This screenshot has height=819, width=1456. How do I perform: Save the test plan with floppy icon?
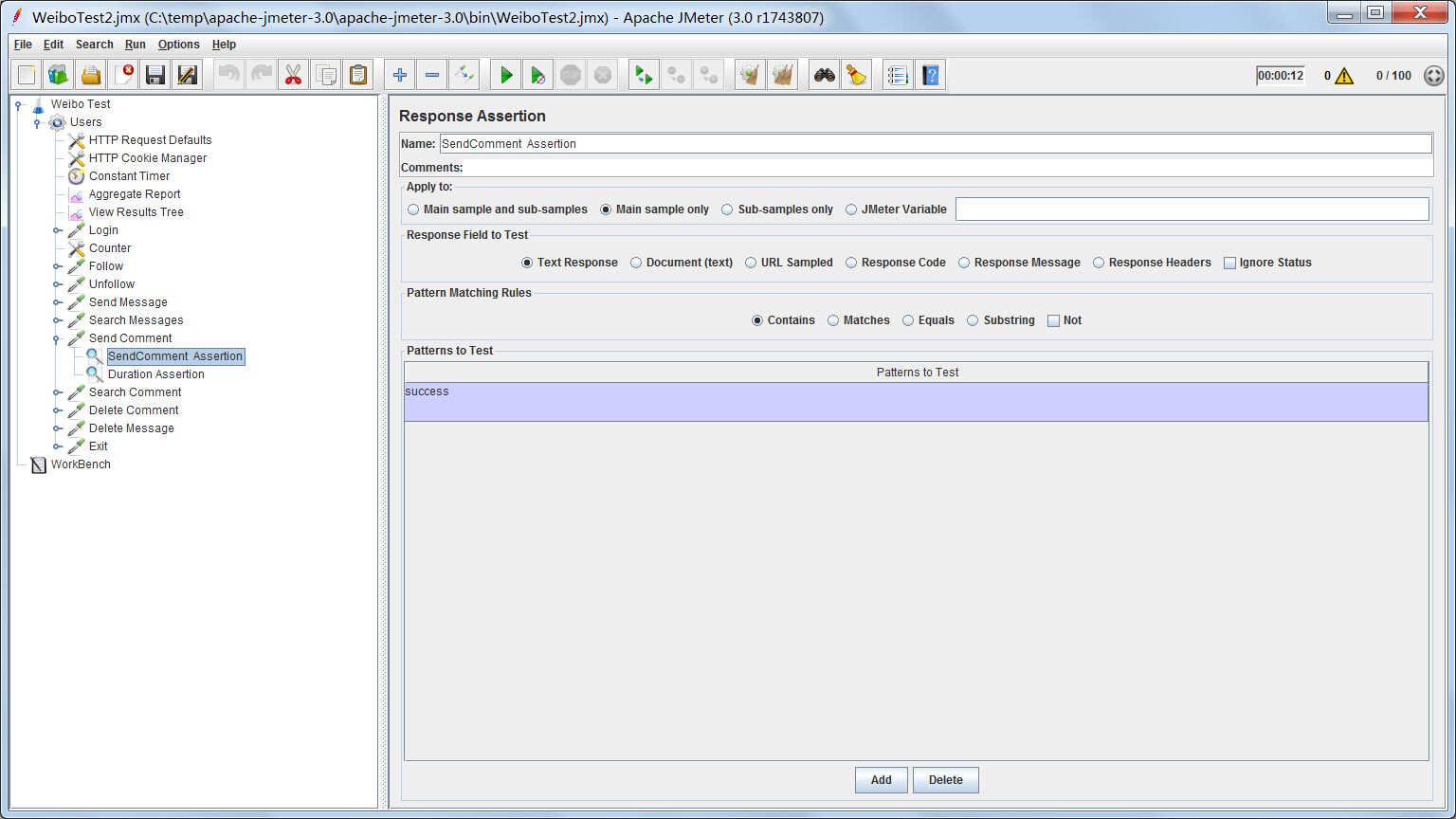pyautogui.click(x=155, y=75)
